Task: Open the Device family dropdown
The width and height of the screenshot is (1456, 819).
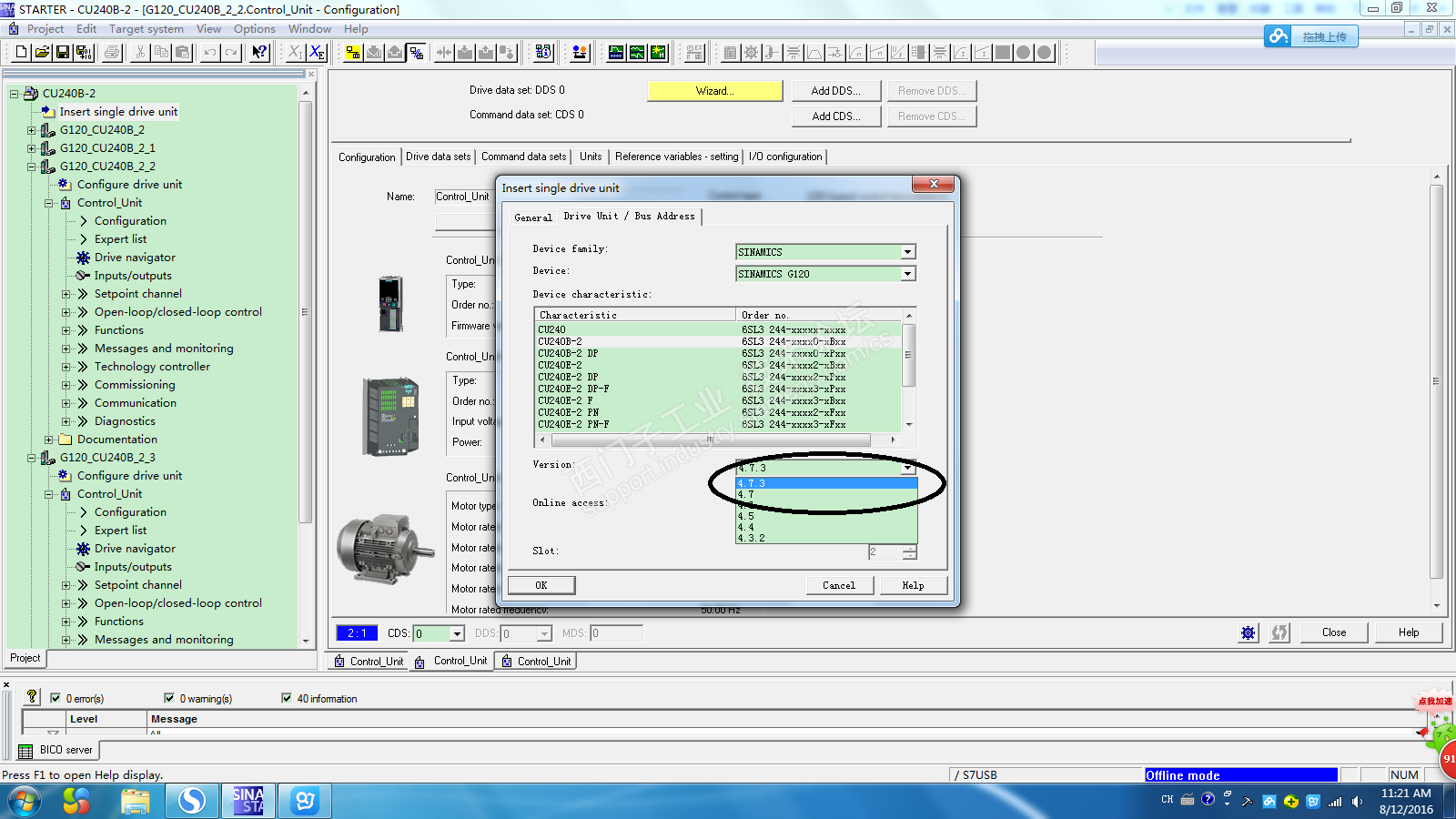Action: 907,252
